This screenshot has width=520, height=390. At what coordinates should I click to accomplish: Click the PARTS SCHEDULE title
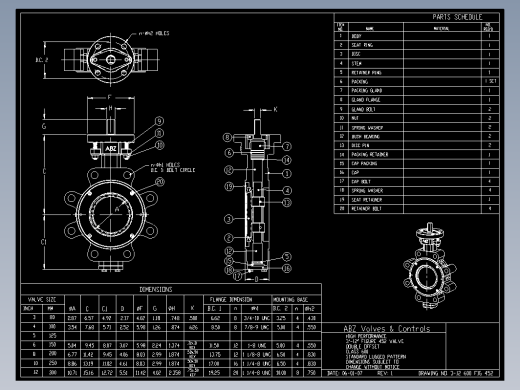[x=457, y=17]
